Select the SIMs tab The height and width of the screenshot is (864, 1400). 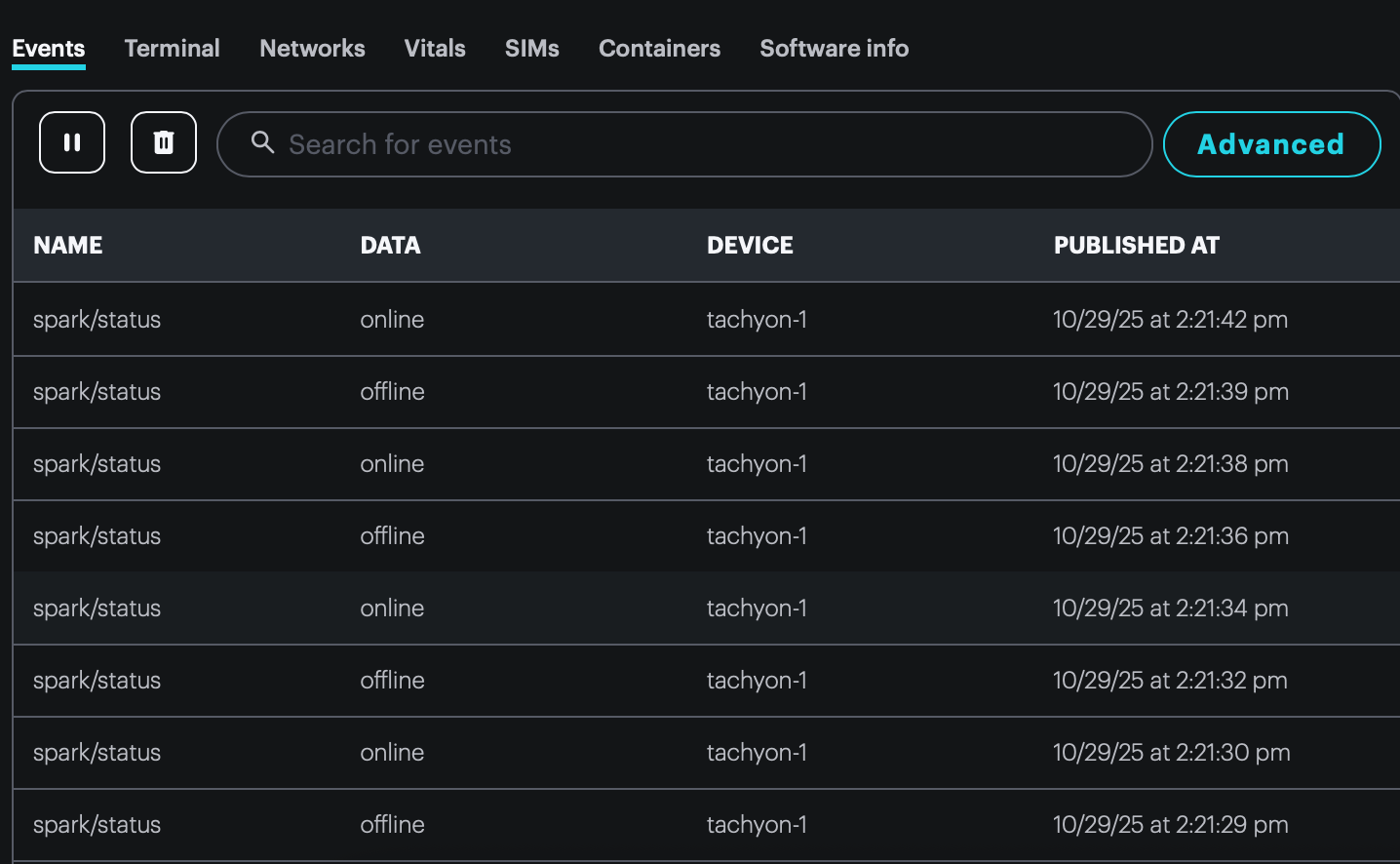[531, 49]
